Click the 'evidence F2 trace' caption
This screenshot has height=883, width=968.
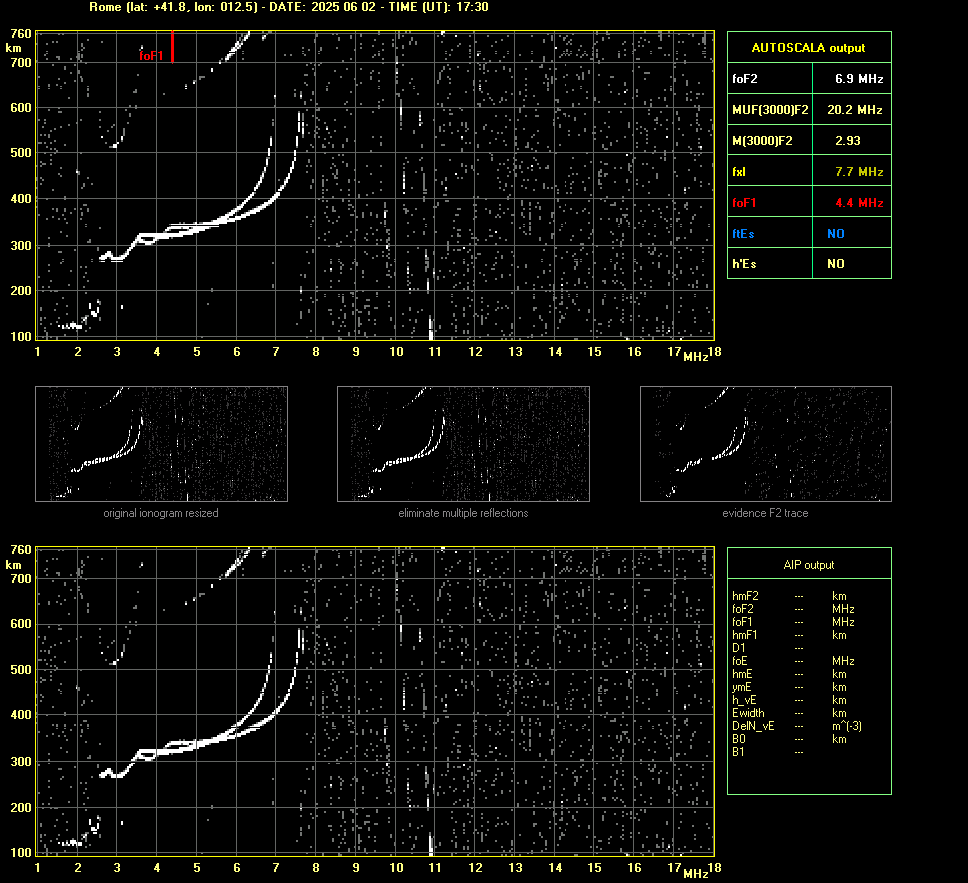(x=765, y=513)
